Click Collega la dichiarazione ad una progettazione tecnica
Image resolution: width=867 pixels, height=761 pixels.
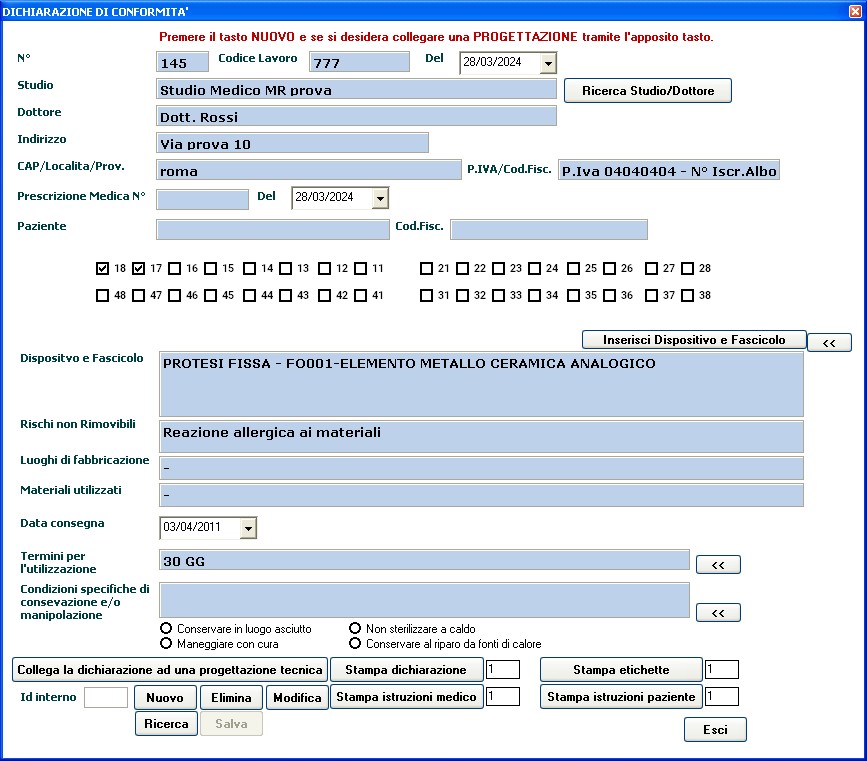tap(170, 670)
